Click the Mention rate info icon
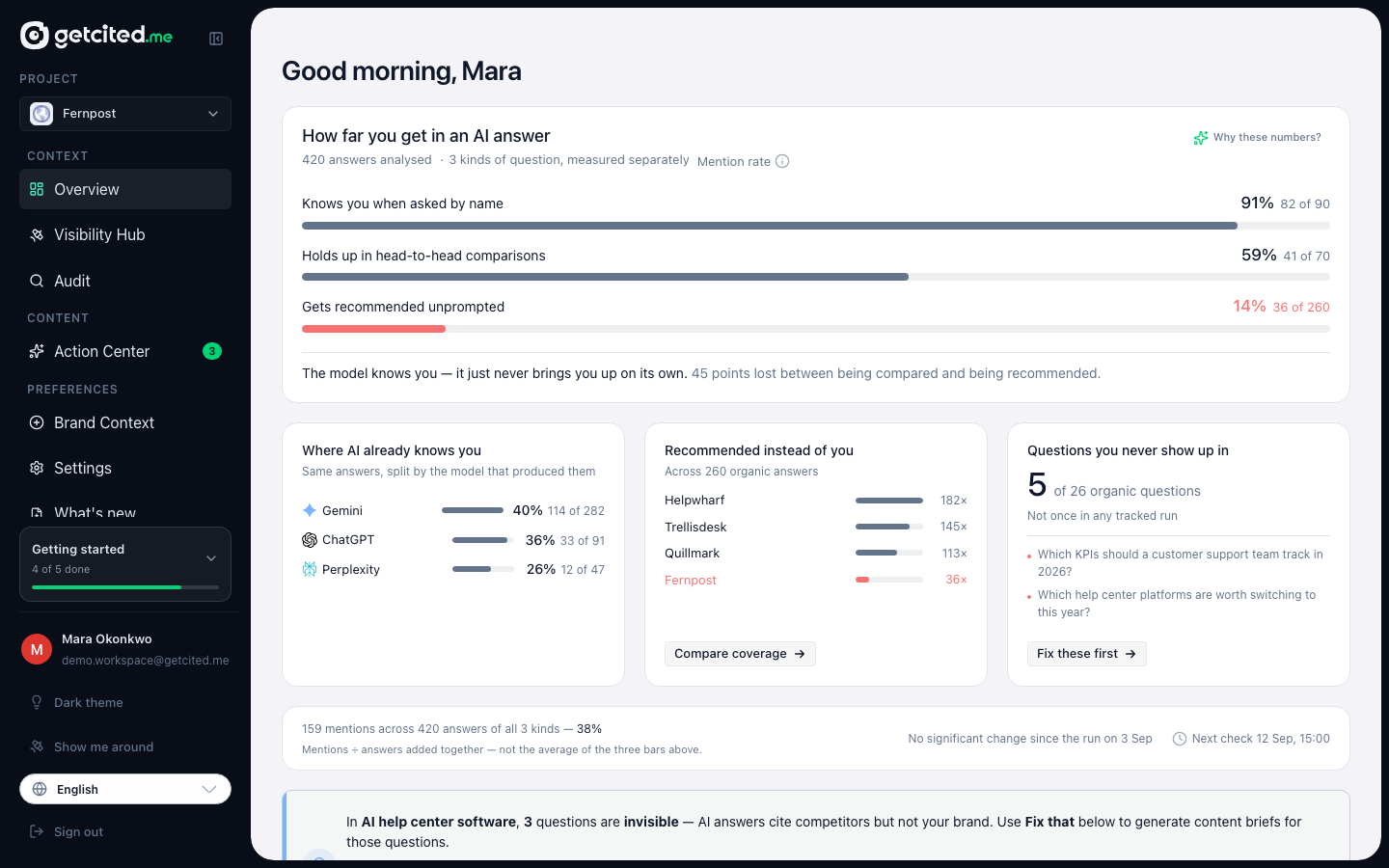1389x868 pixels. pyautogui.click(x=782, y=161)
